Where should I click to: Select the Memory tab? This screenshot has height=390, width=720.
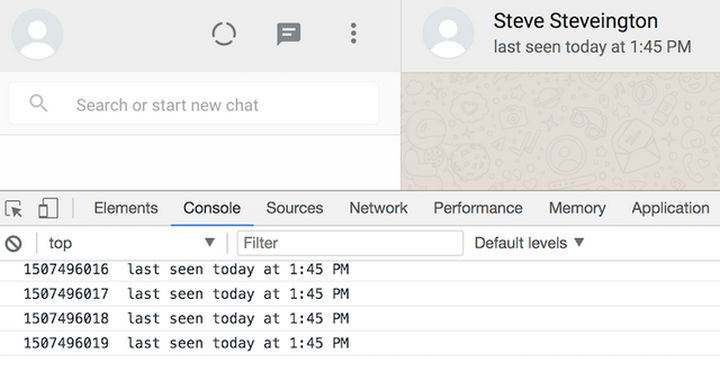(x=577, y=208)
